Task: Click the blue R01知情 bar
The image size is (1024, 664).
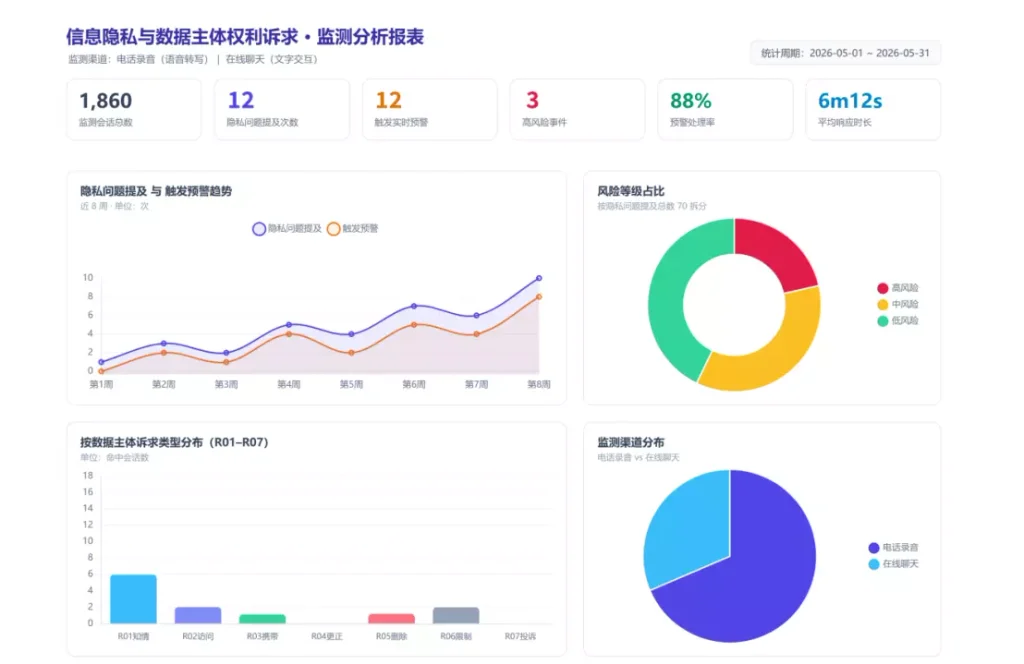Action: [133, 599]
